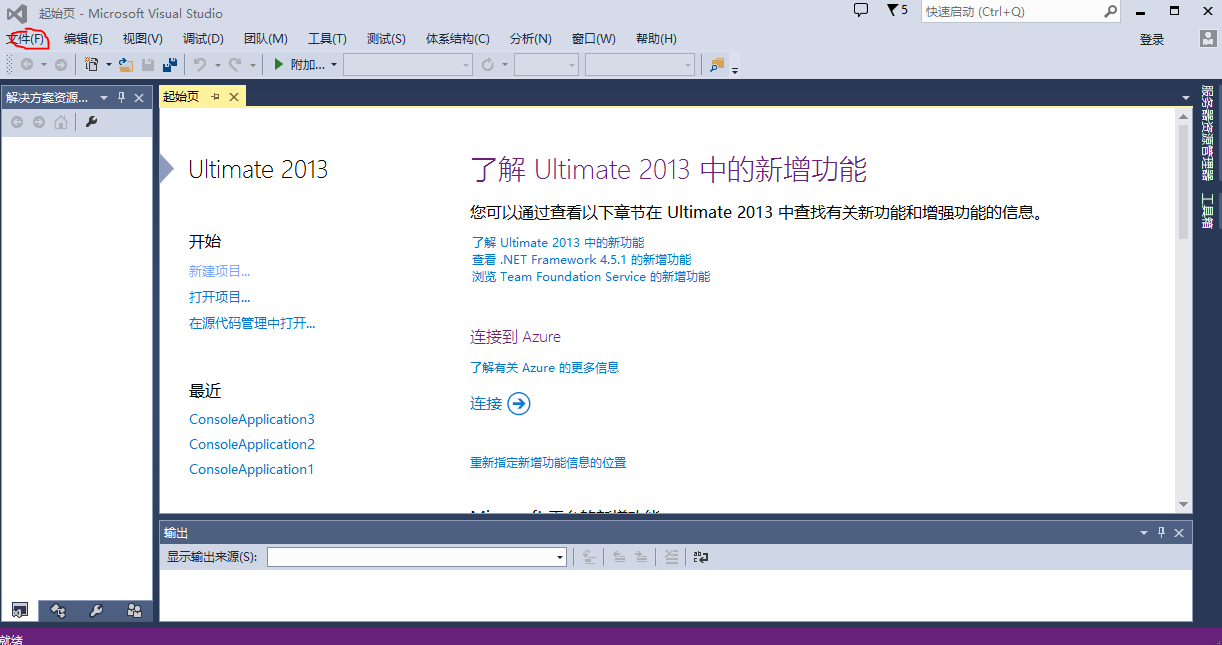Click the green Start/Attach play button
The height and width of the screenshot is (645, 1222).
[279, 65]
